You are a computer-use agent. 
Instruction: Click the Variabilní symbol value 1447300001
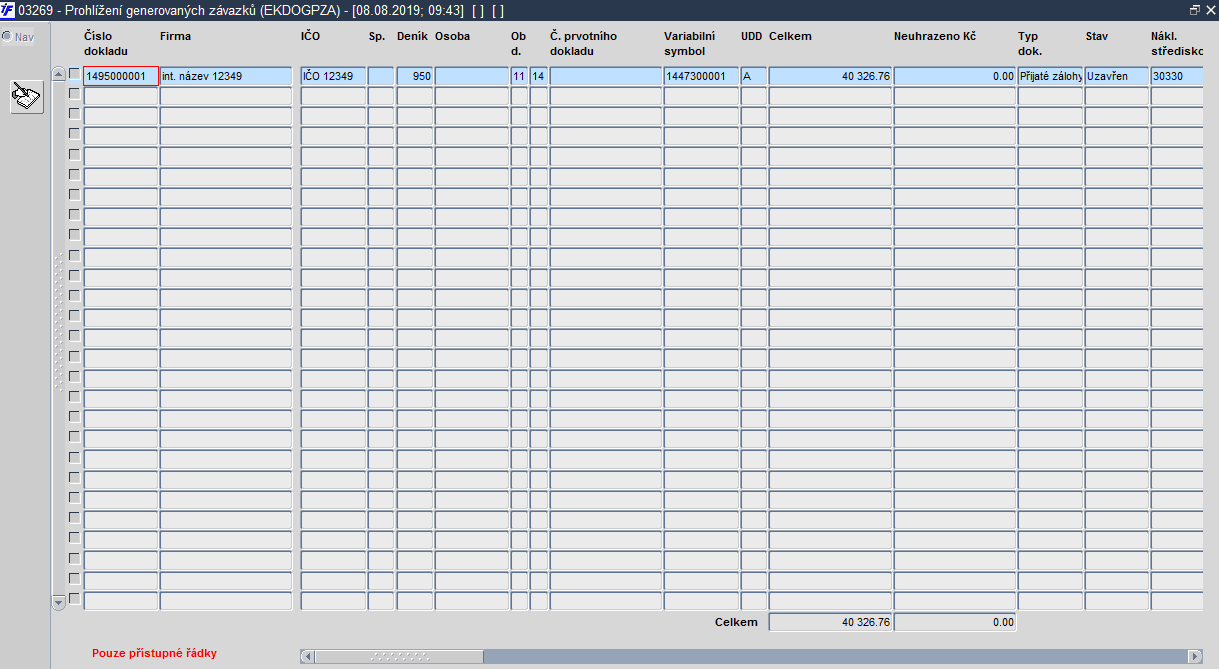(701, 76)
